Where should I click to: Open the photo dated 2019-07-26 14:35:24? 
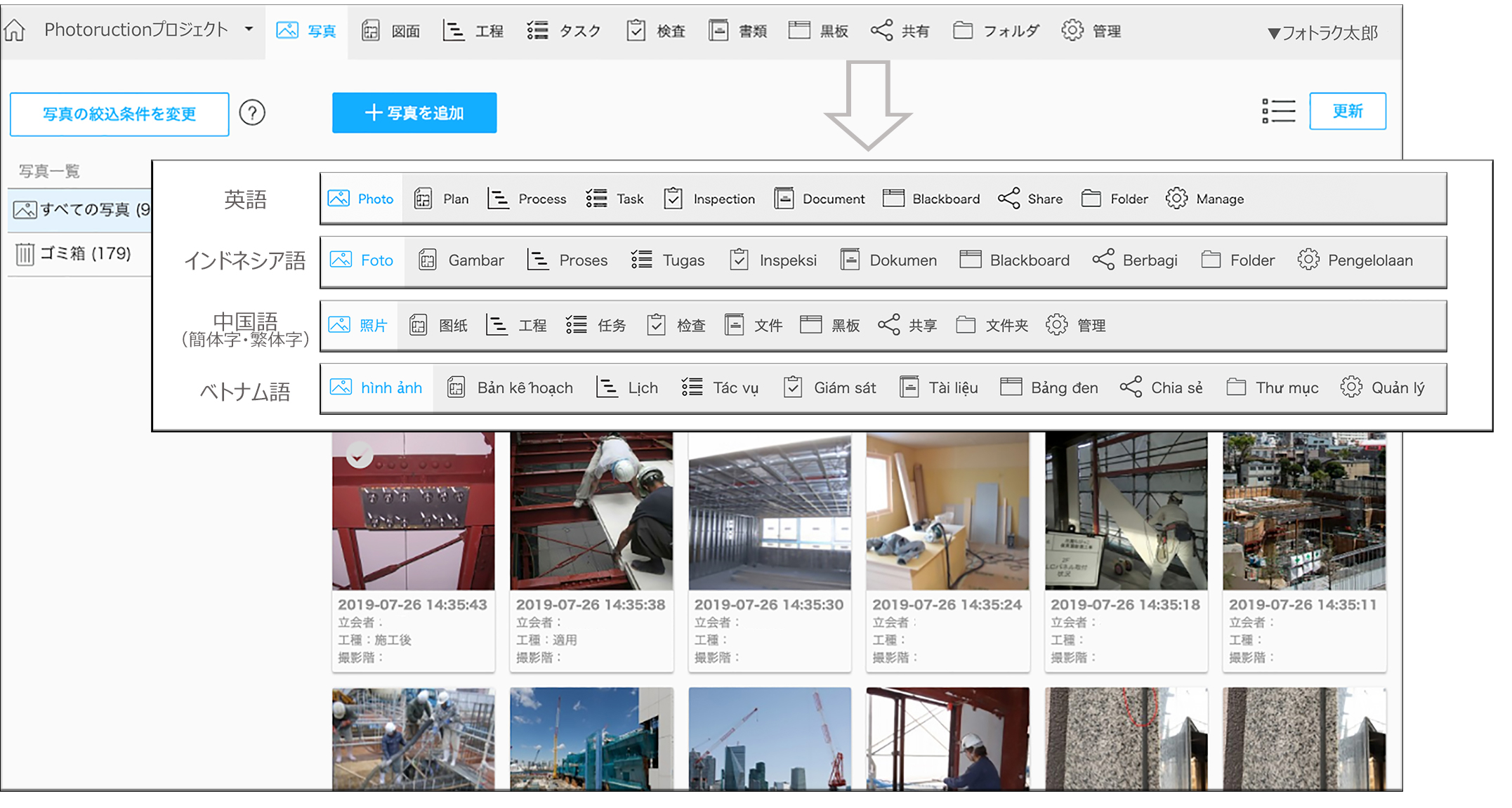pos(947,511)
